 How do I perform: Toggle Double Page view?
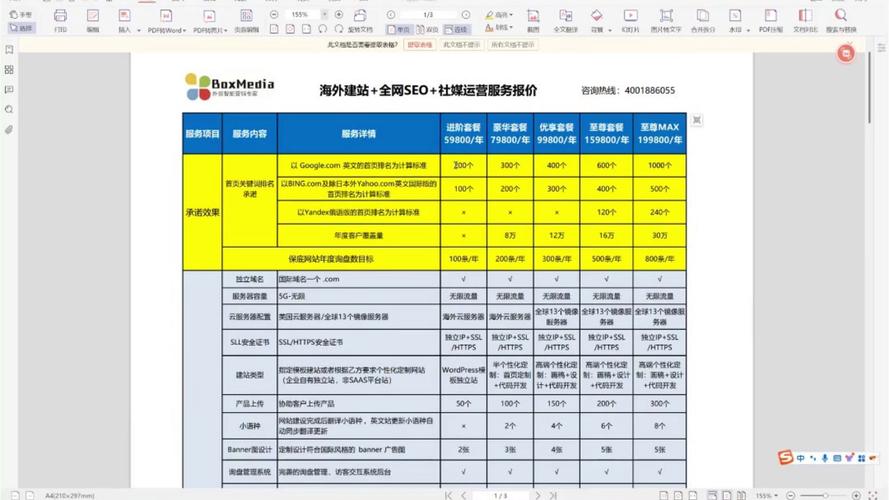[427, 29]
